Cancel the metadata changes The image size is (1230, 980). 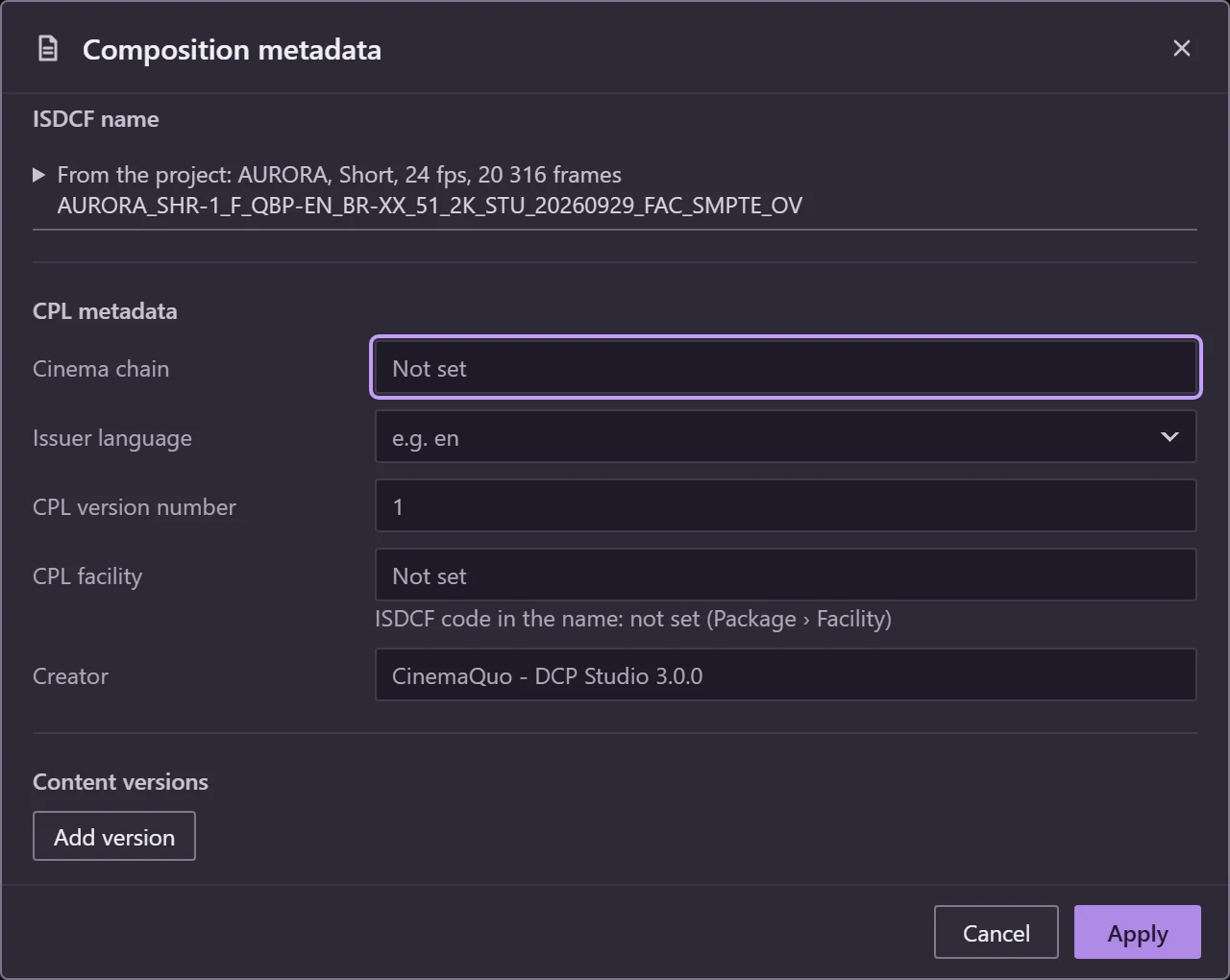[x=996, y=932]
